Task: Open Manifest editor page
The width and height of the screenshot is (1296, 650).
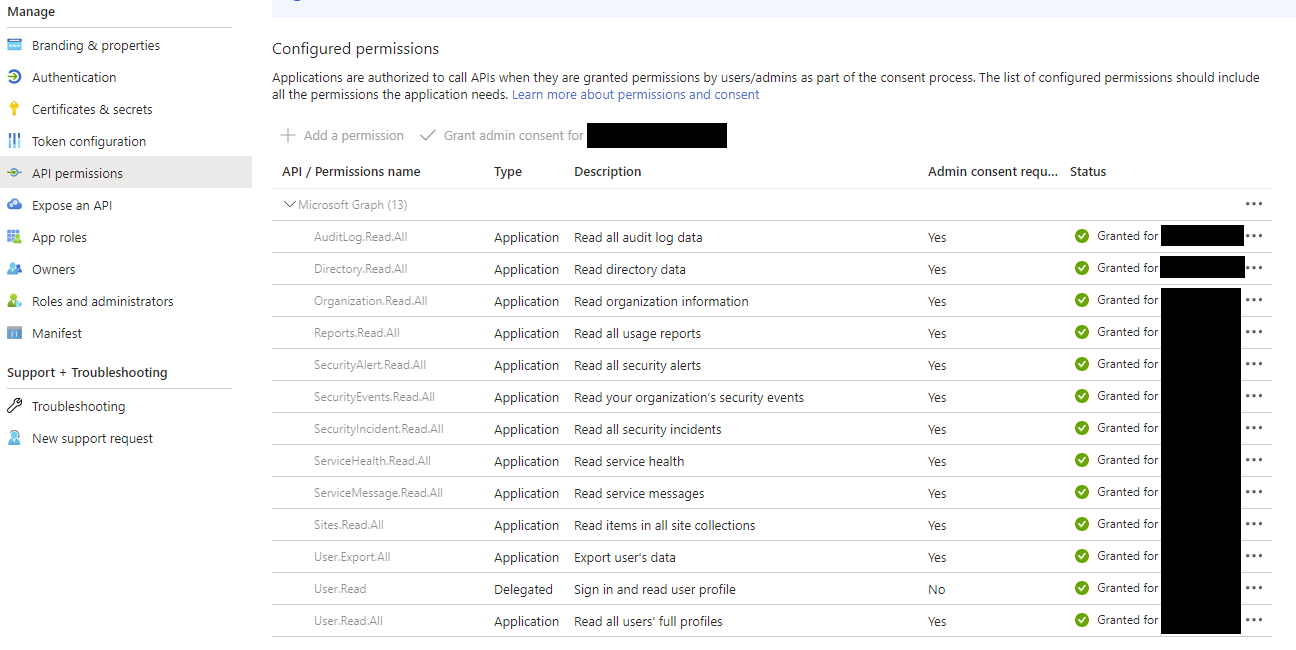Action: 57,333
